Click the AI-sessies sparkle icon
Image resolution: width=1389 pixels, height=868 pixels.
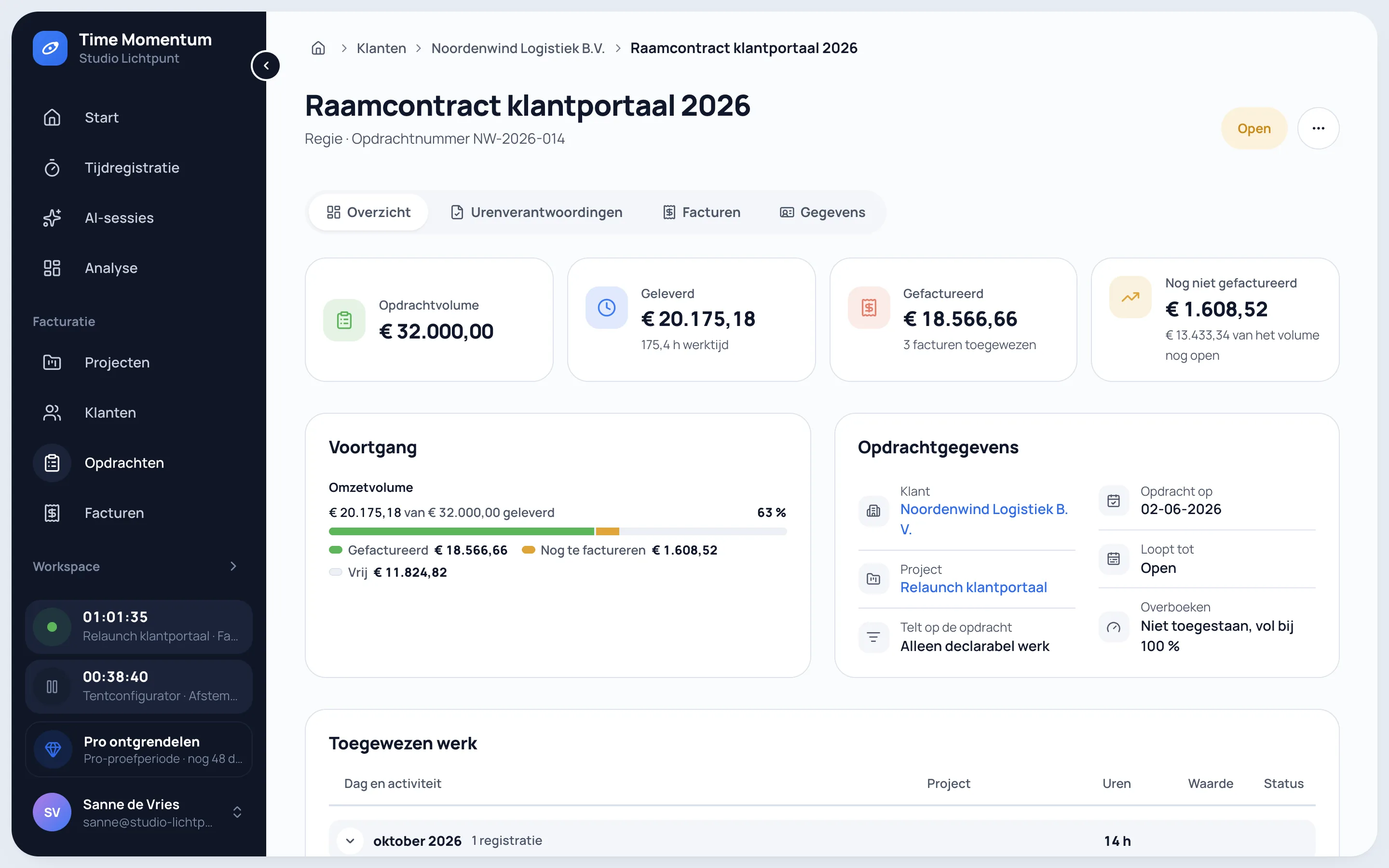click(52, 217)
